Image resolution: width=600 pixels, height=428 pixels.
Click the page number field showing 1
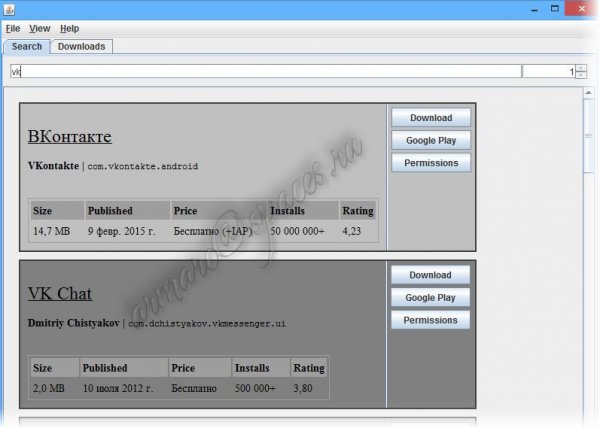(549, 72)
